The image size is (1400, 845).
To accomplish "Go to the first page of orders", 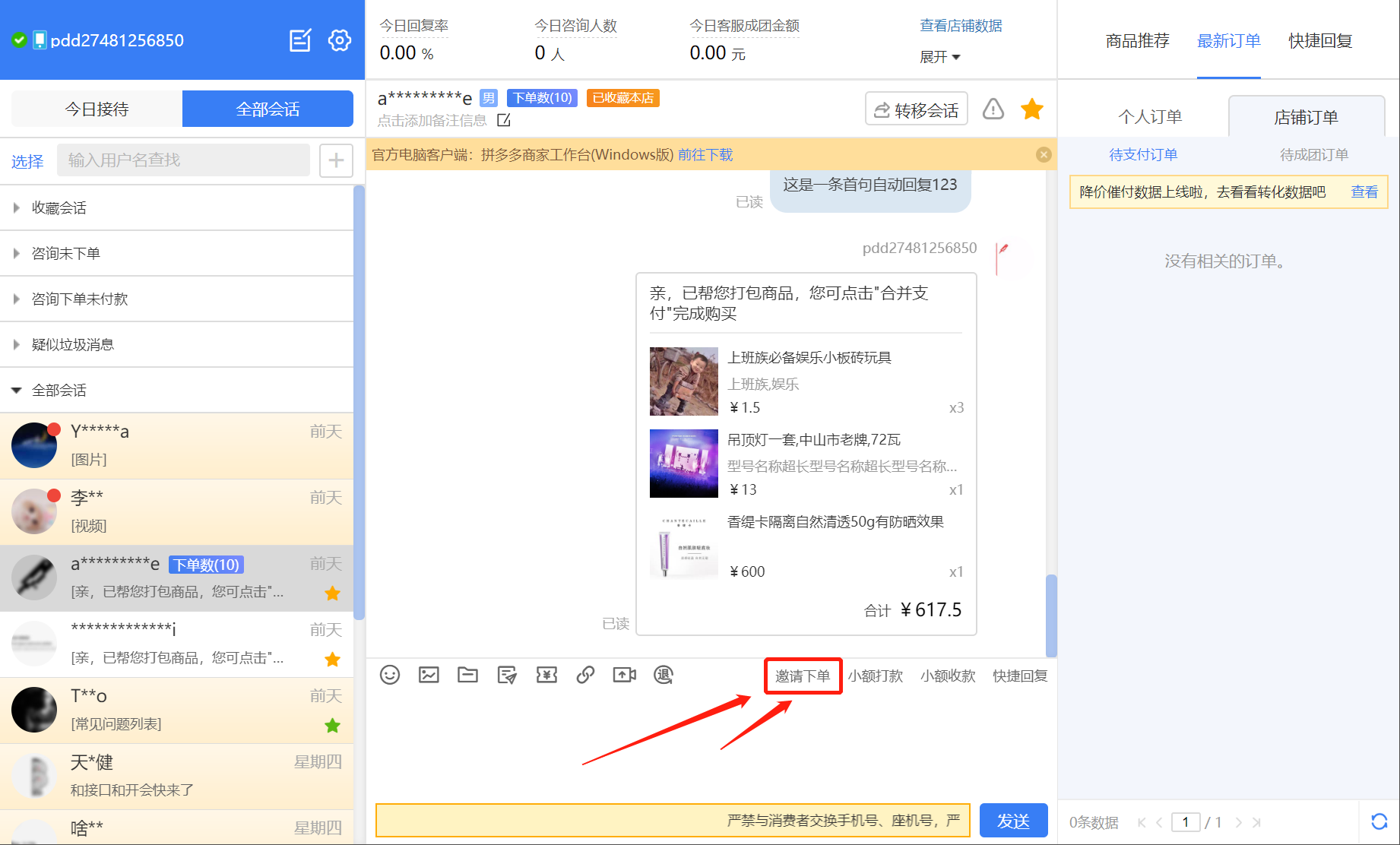I will pos(1142,822).
